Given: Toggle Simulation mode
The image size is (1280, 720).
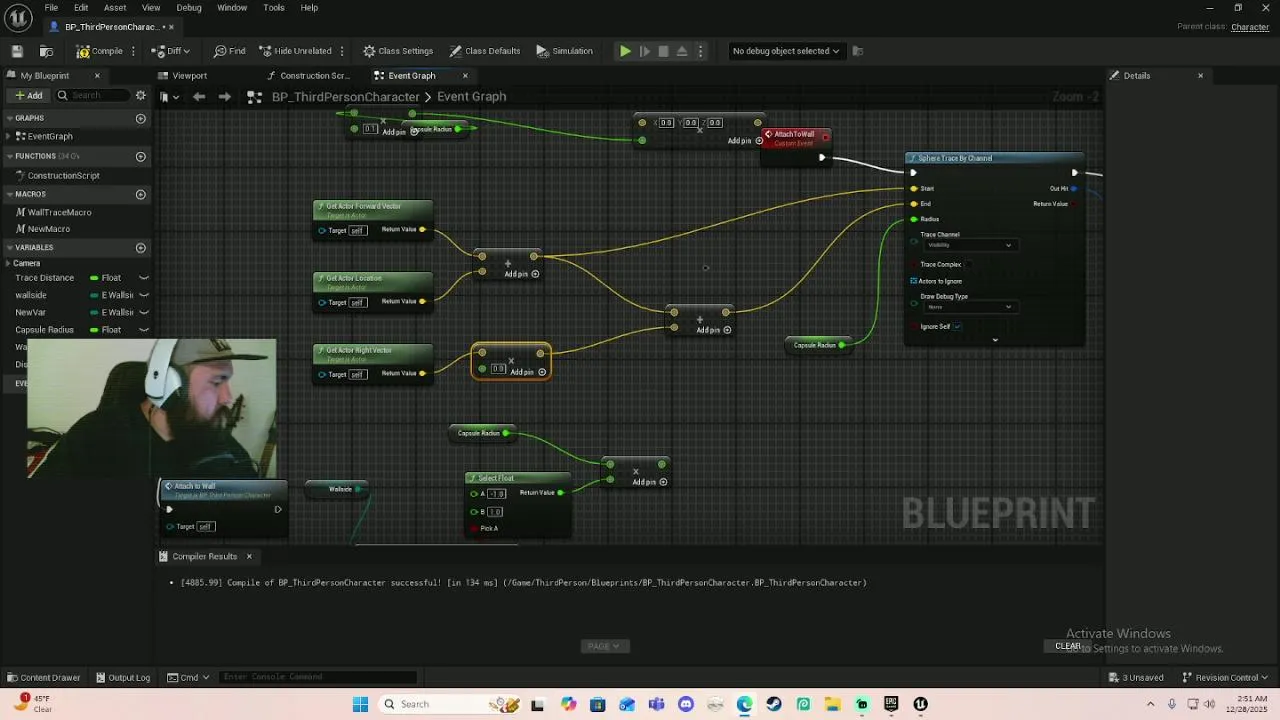Looking at the screenshot, I should click(x=565, y=51).
